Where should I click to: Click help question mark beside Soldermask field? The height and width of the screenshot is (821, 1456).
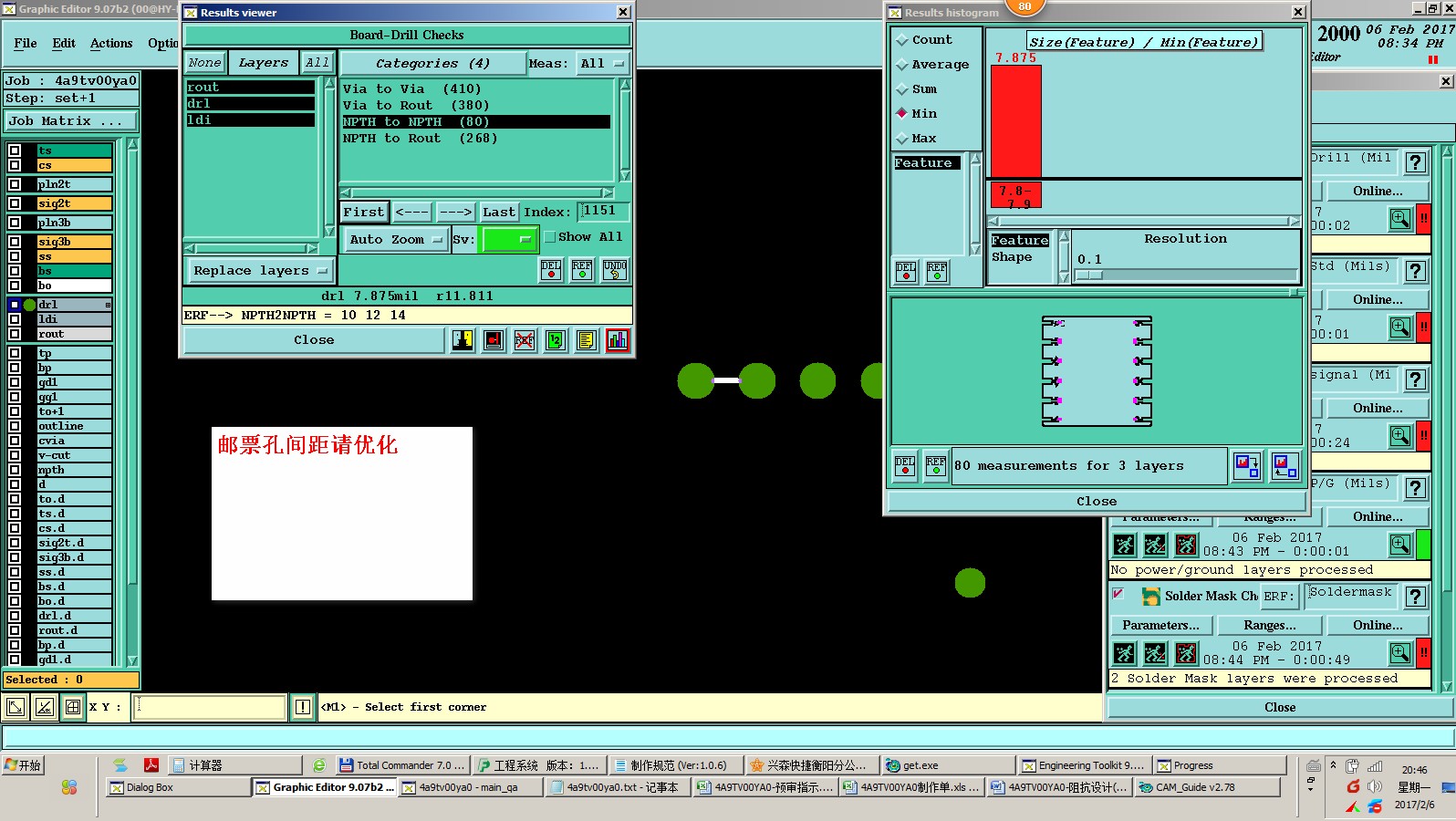[1415, 597]
